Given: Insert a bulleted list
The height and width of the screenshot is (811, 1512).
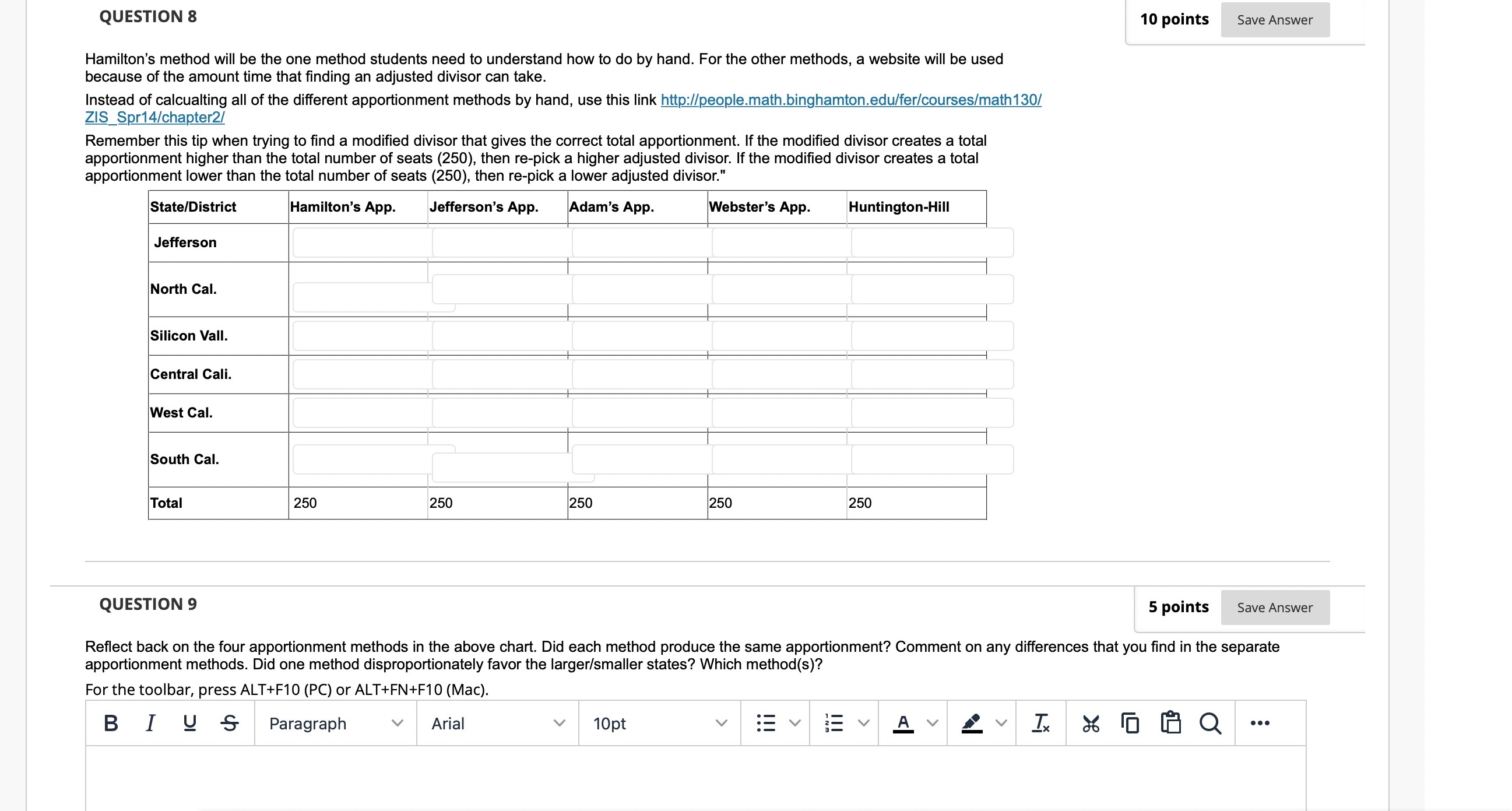Looking at the screenshot, I should pos(766,724).
